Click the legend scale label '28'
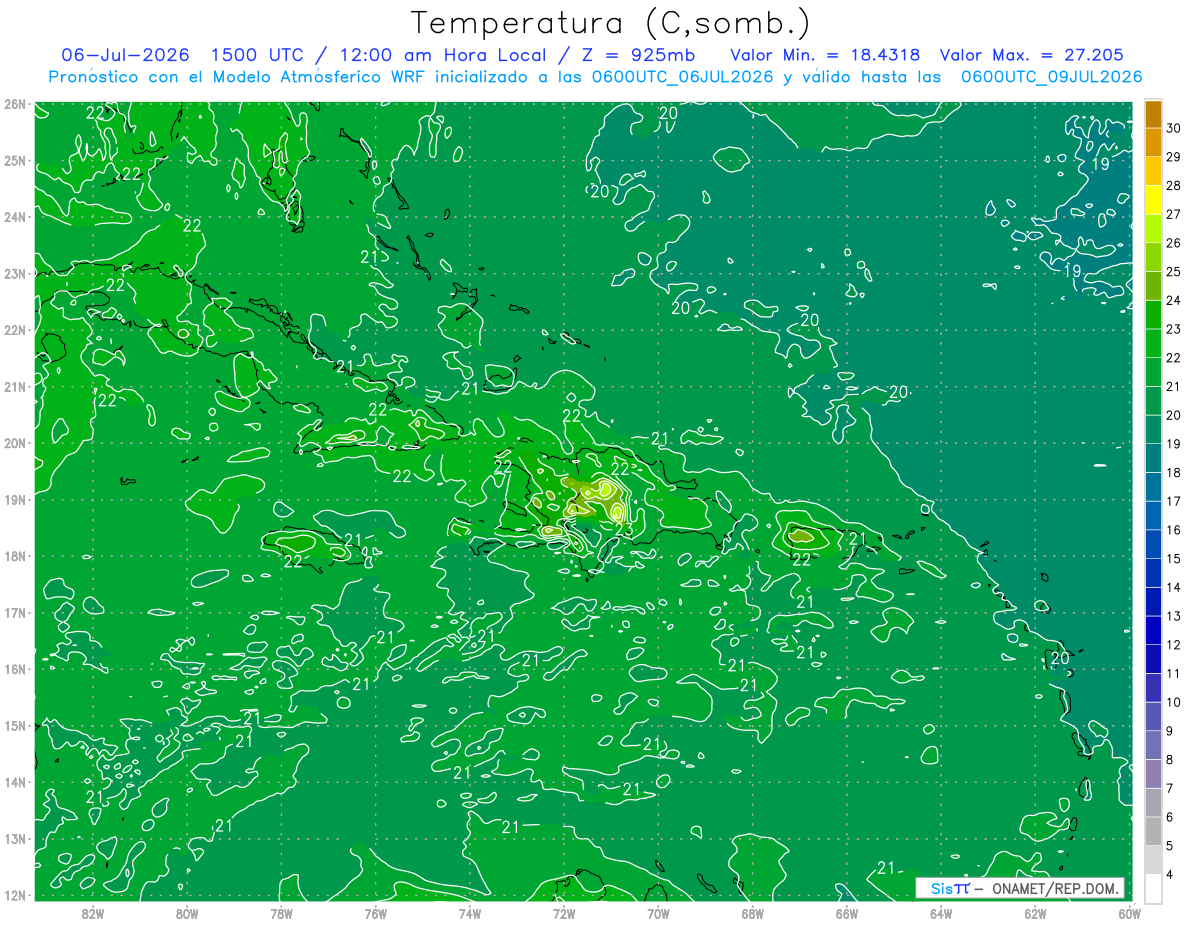 tap(1173, 185)
